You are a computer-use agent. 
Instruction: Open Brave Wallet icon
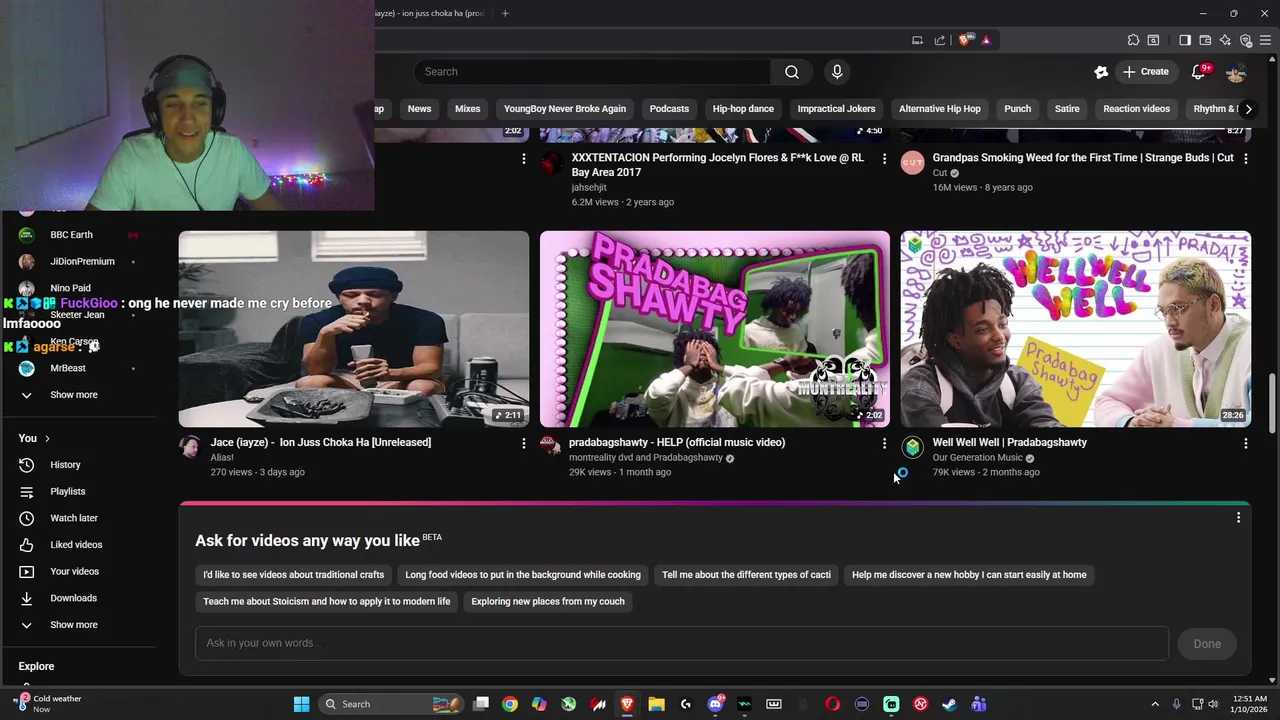click(x=1205, y=40)
